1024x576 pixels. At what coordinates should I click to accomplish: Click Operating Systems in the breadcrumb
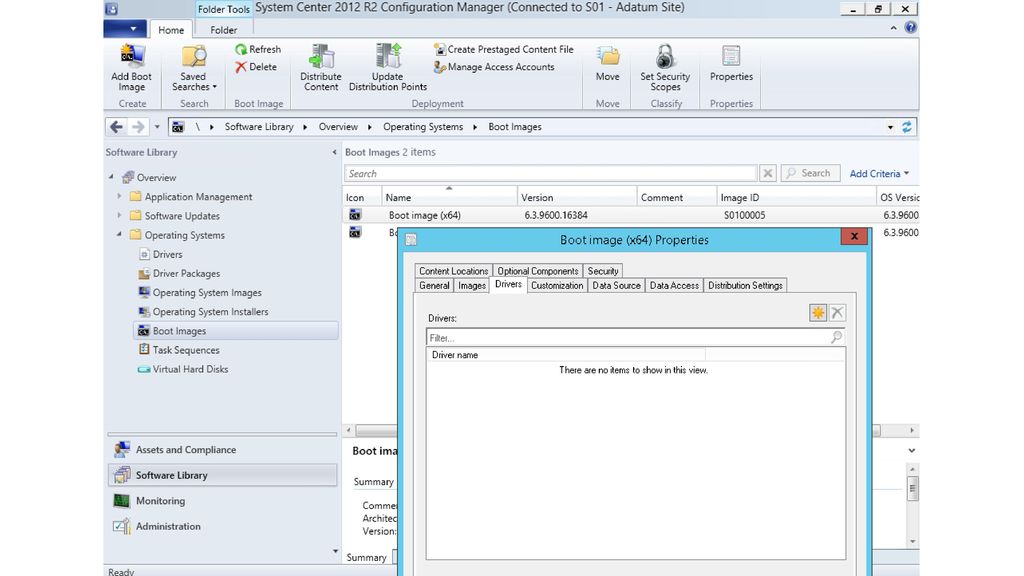coord(423,127)
